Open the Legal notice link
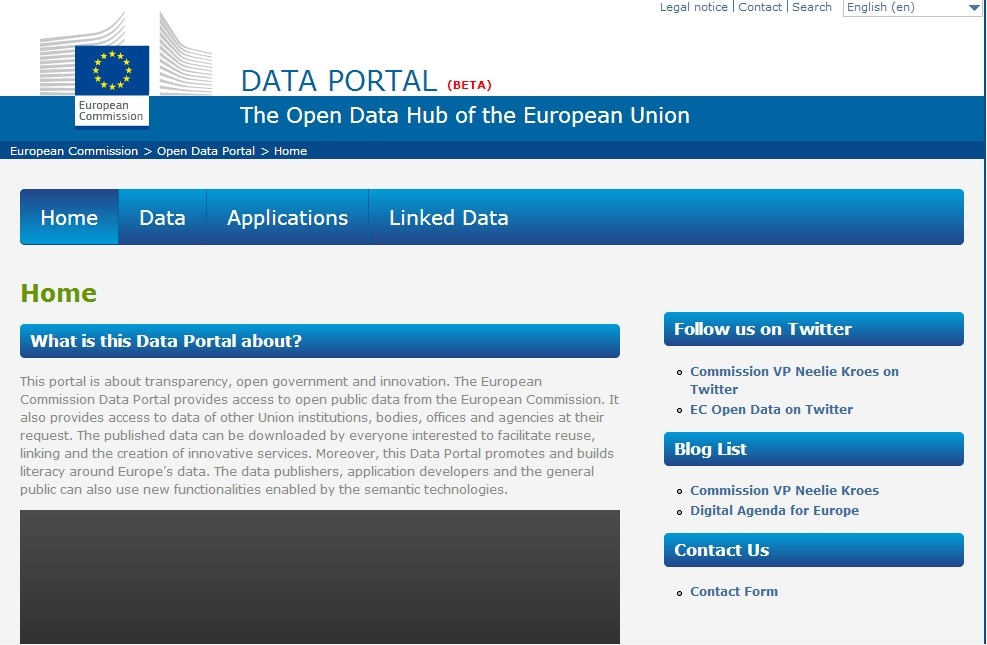Screen dimensions: 987x645 694,7
